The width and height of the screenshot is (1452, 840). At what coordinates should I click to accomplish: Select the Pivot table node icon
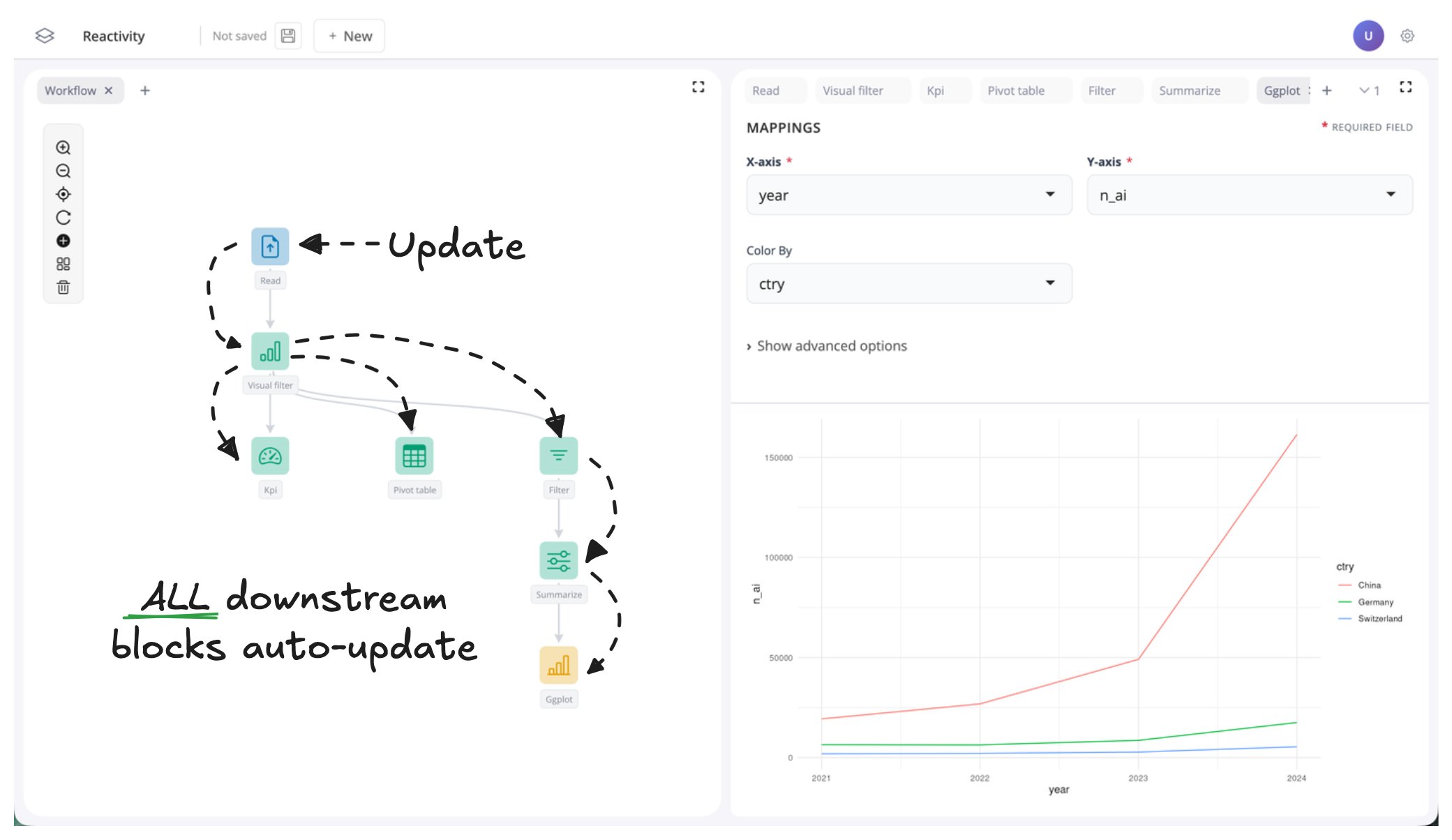point(414,456)
